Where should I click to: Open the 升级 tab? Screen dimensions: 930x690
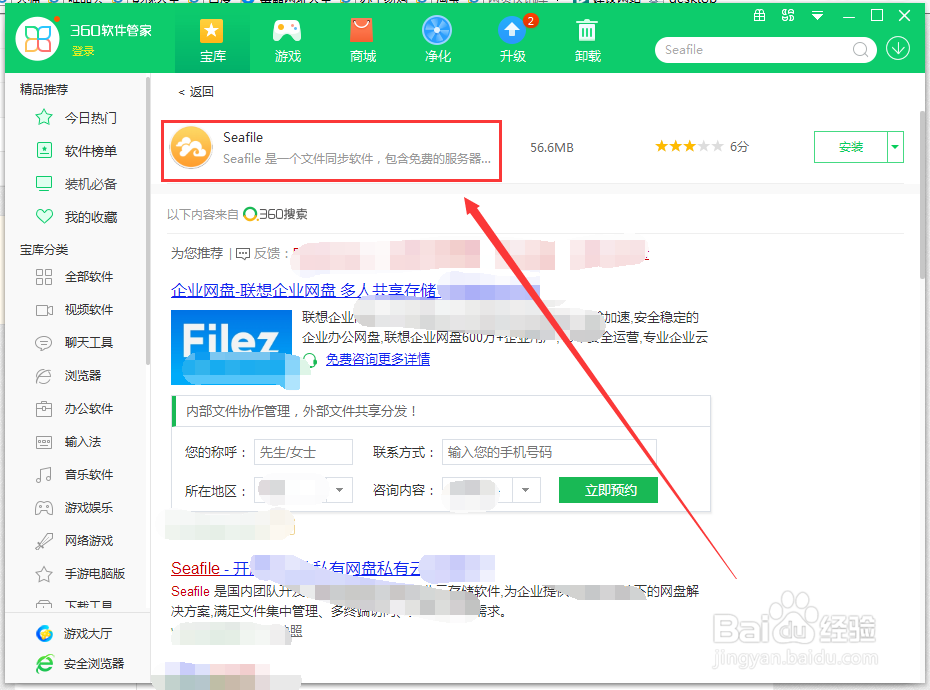tap(513, 41)
